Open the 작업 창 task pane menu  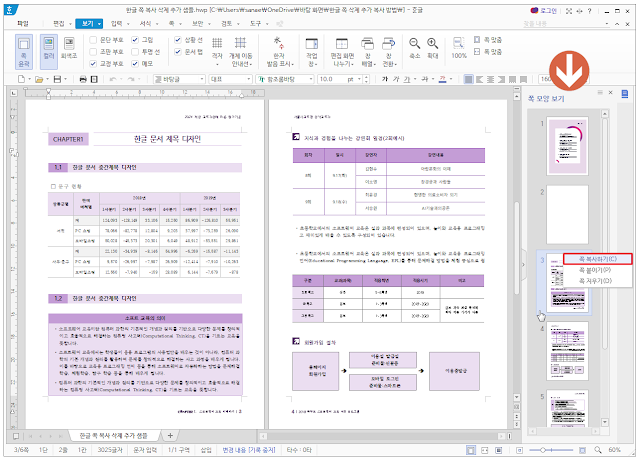tap(312, 51)
